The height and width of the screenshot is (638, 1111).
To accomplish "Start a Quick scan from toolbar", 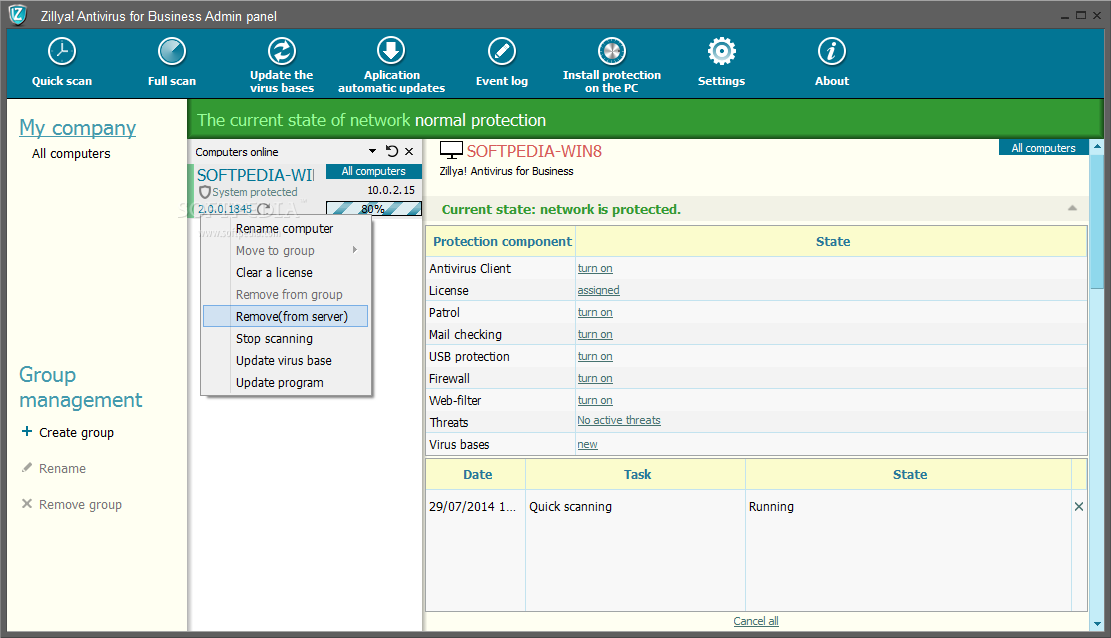I will 62,62.
